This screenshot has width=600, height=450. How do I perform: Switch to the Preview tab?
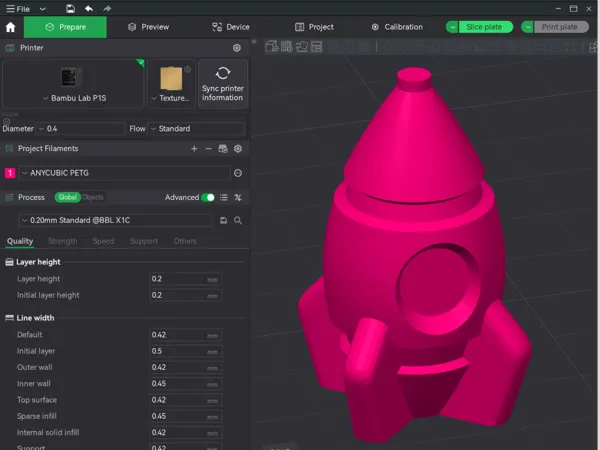[x=148, y=27]
